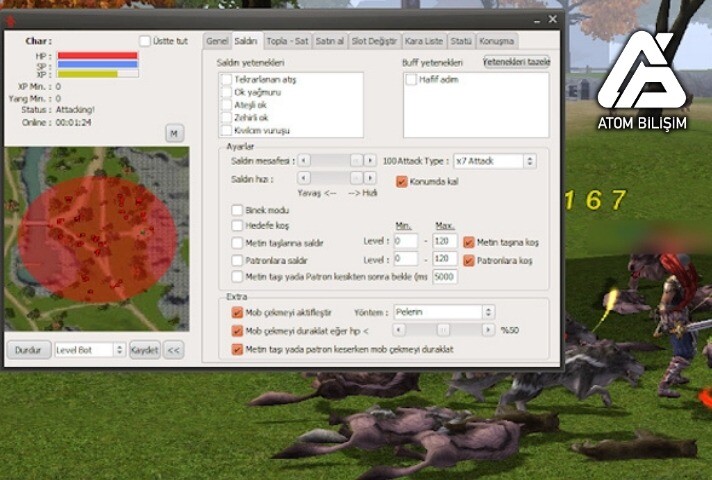
Task: Click right arrow of hp threshold slider
Action: [x=486, y=330]
